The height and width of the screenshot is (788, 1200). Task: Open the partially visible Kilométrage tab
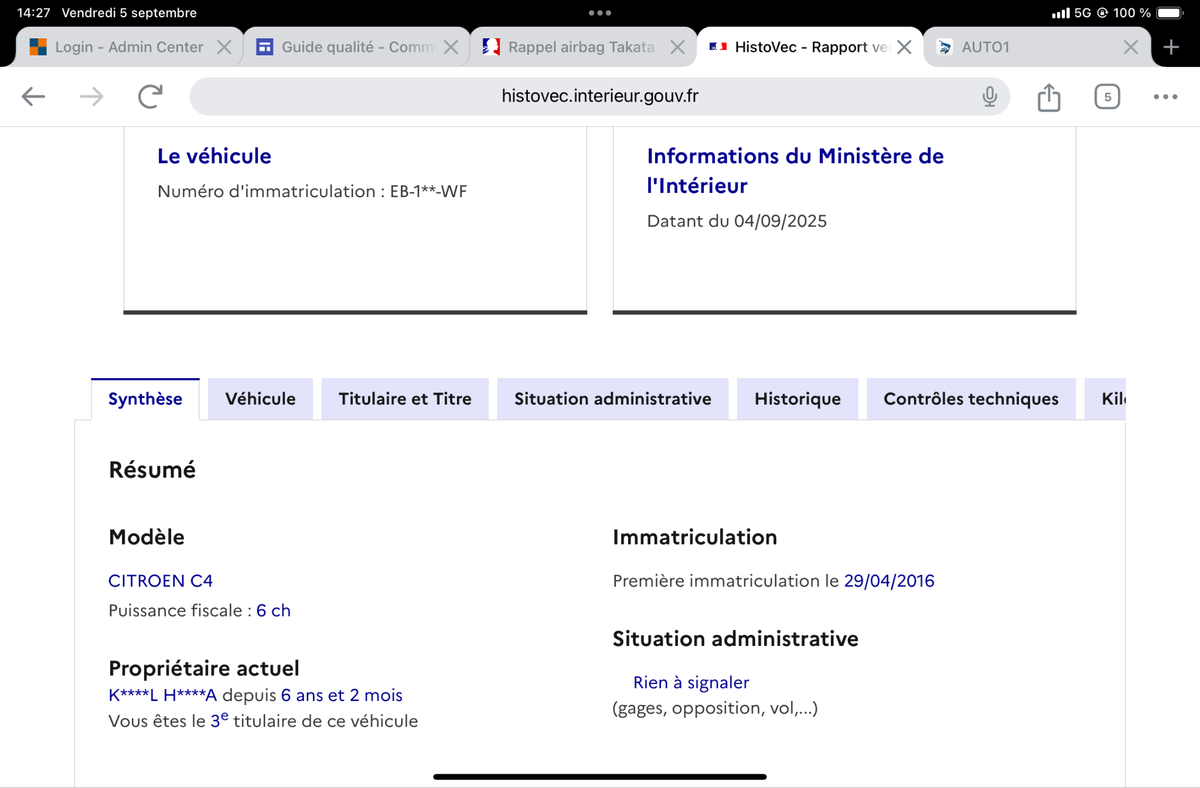tap(1106, 399)
